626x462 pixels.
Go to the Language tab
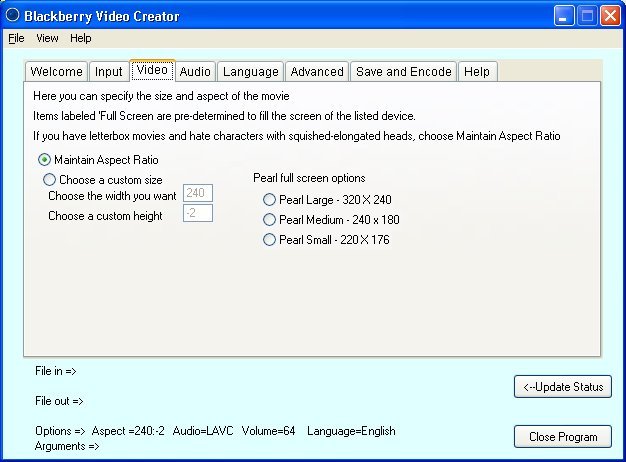coord(251,71)
